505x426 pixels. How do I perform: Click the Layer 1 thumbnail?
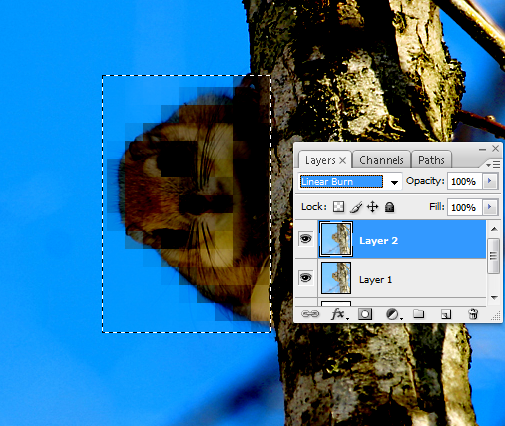(336, 278)
